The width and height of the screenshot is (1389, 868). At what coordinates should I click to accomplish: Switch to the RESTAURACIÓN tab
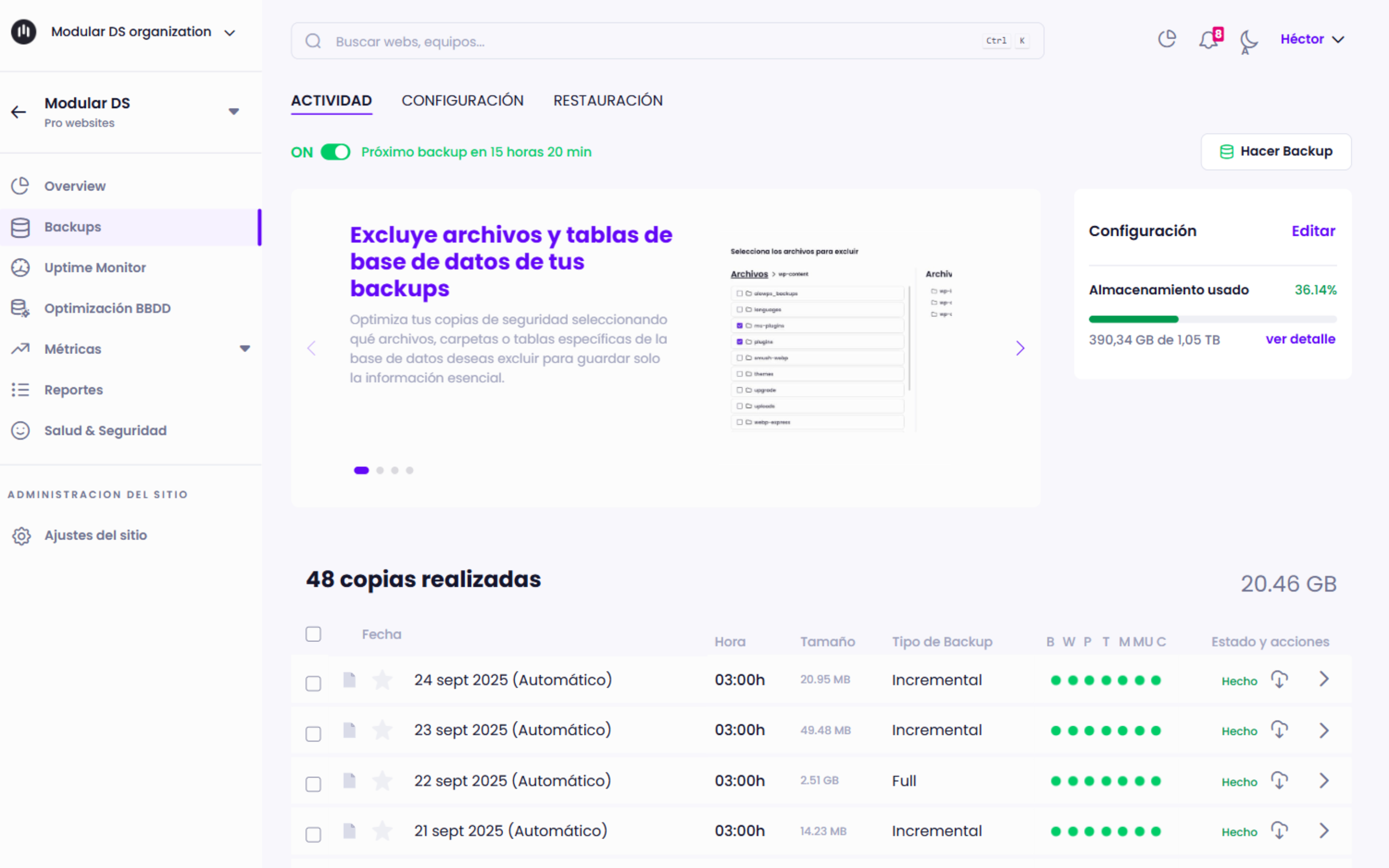608,100
